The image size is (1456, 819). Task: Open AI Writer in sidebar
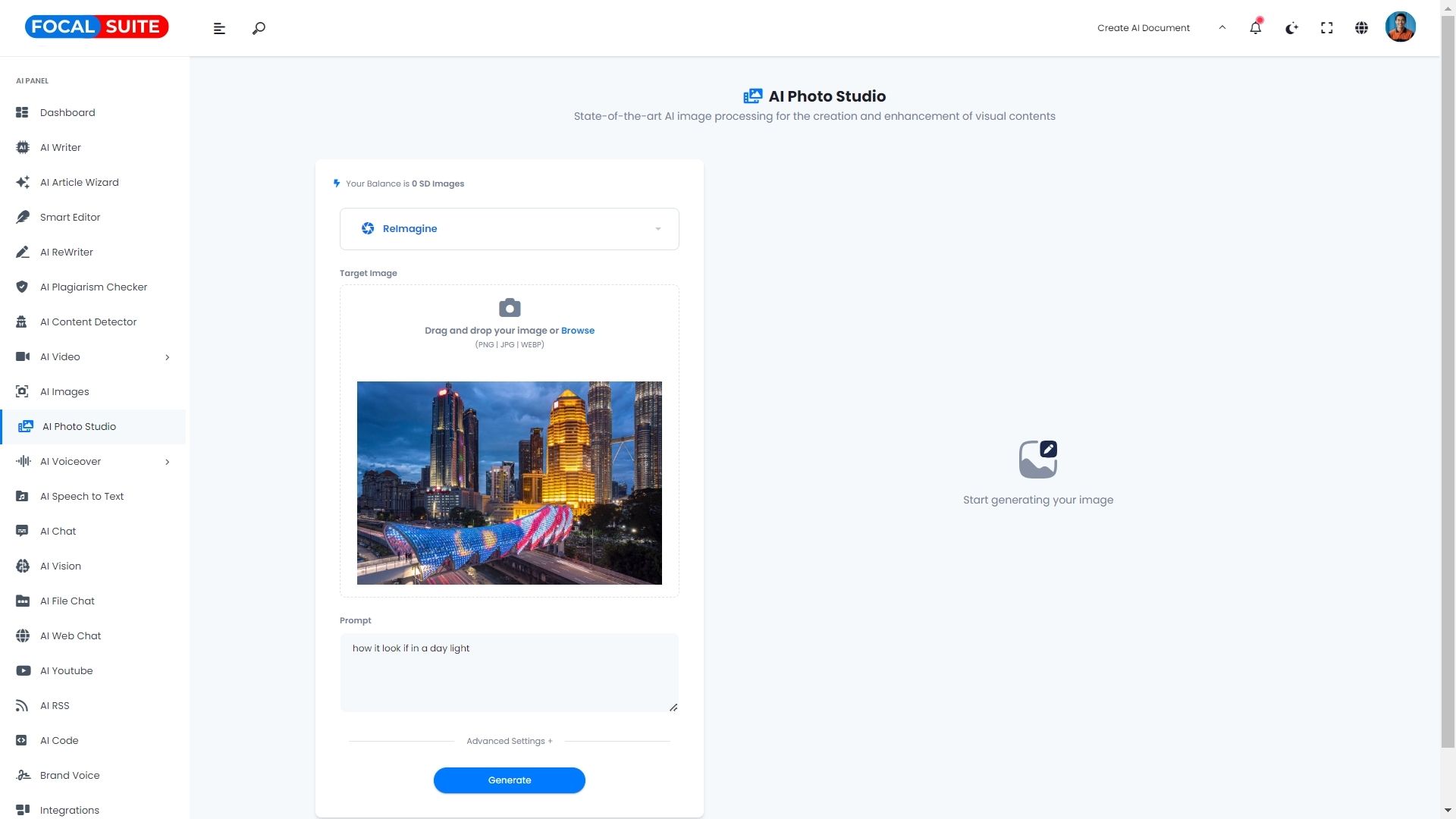pos(61,148)
